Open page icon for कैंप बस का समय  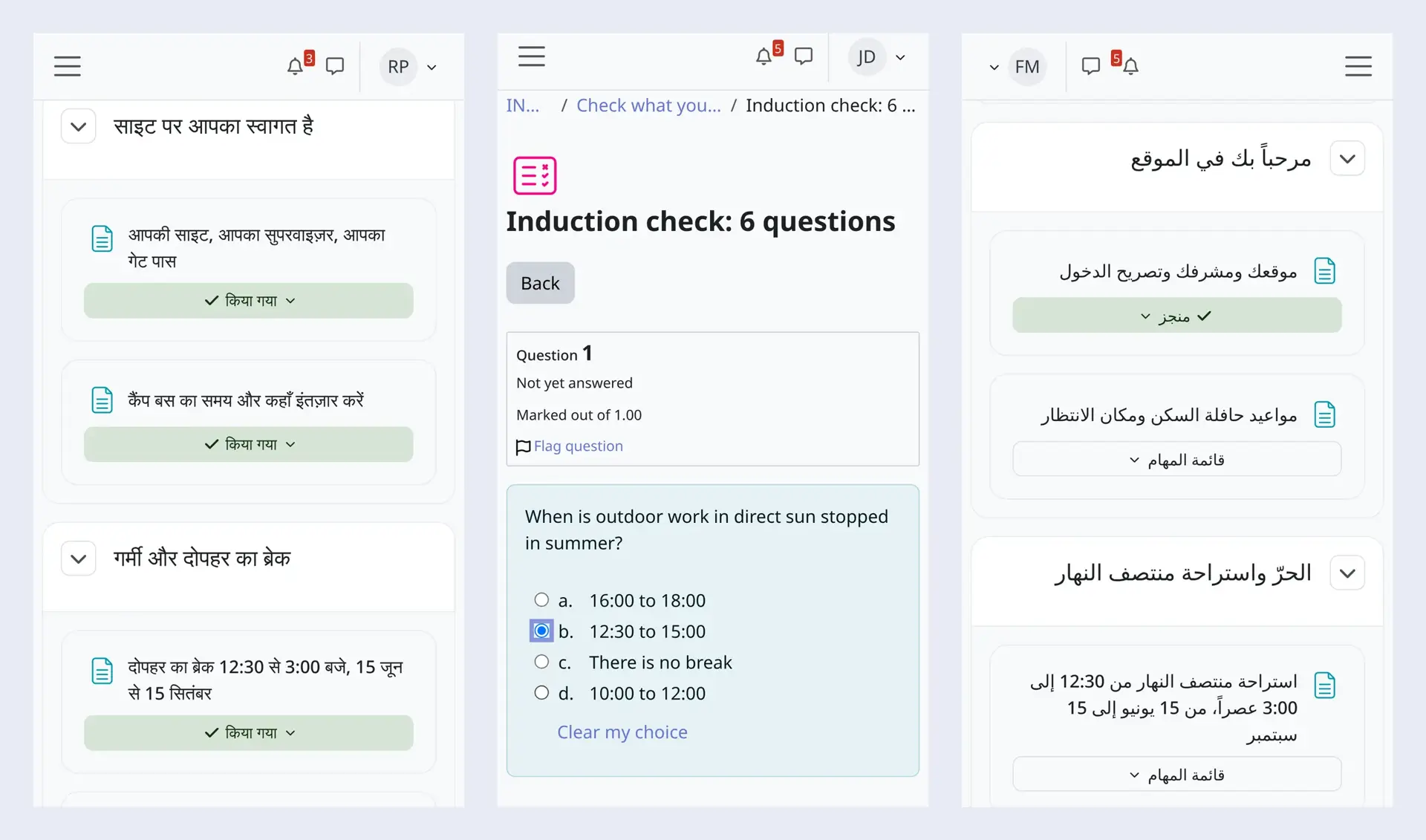102,400
